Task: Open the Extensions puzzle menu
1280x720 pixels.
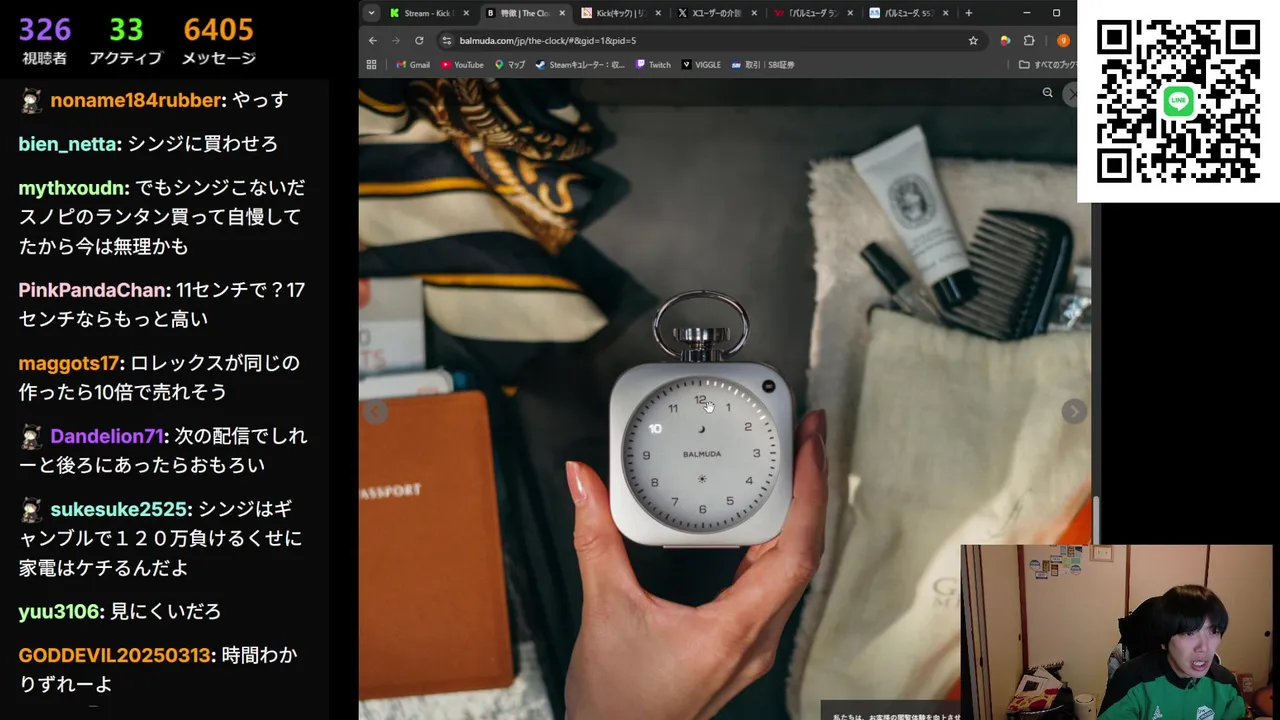Action: [1029, 40]
